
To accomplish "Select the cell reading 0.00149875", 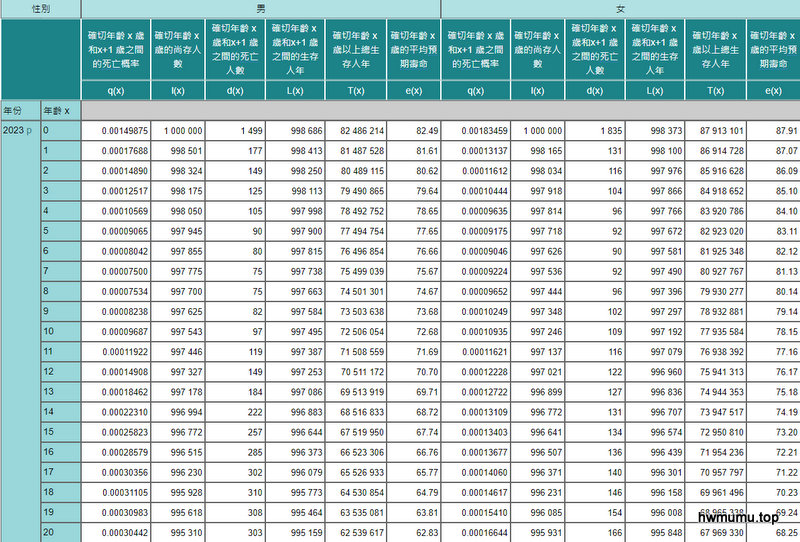I will (116, 131).
